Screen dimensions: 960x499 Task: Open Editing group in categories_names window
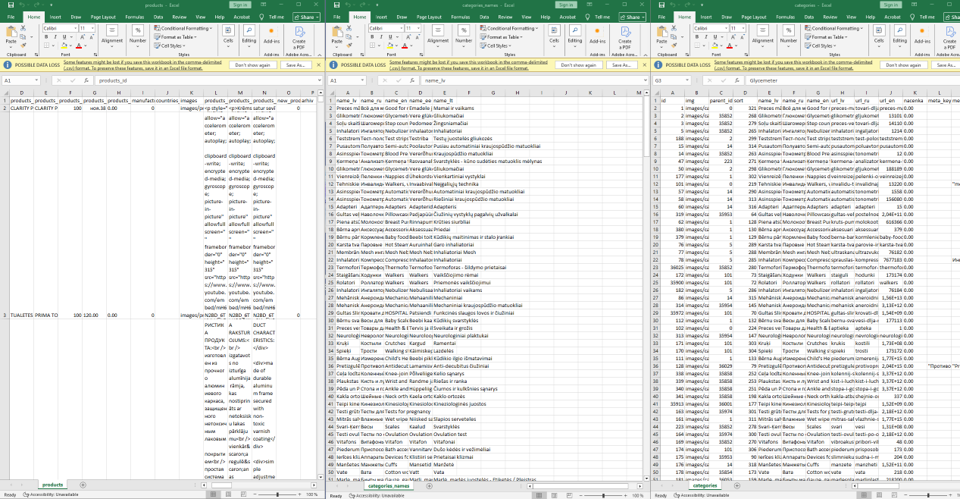tap(575, 35)
